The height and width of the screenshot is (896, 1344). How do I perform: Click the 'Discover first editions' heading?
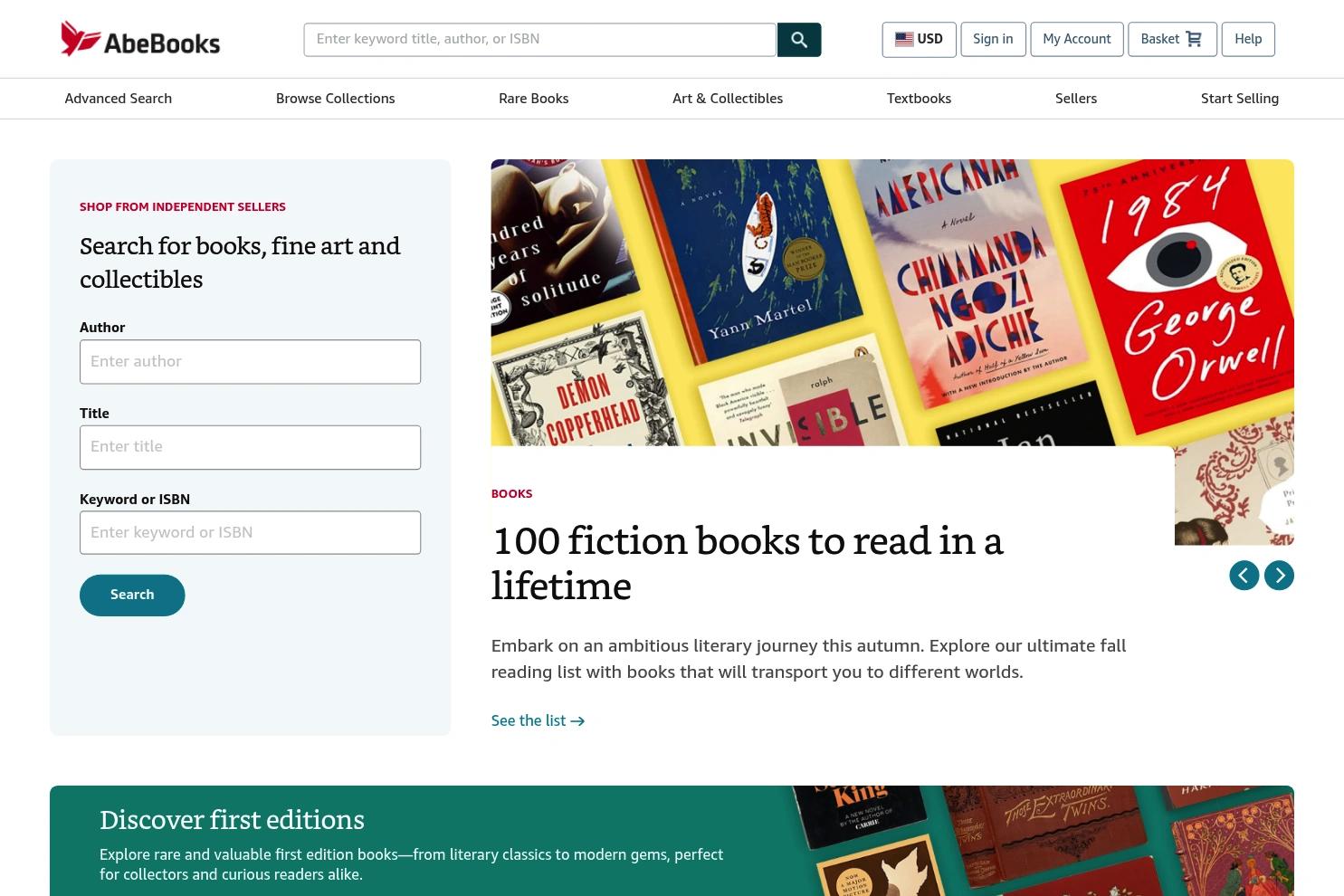pyautogui.click(x=232, y=820)
